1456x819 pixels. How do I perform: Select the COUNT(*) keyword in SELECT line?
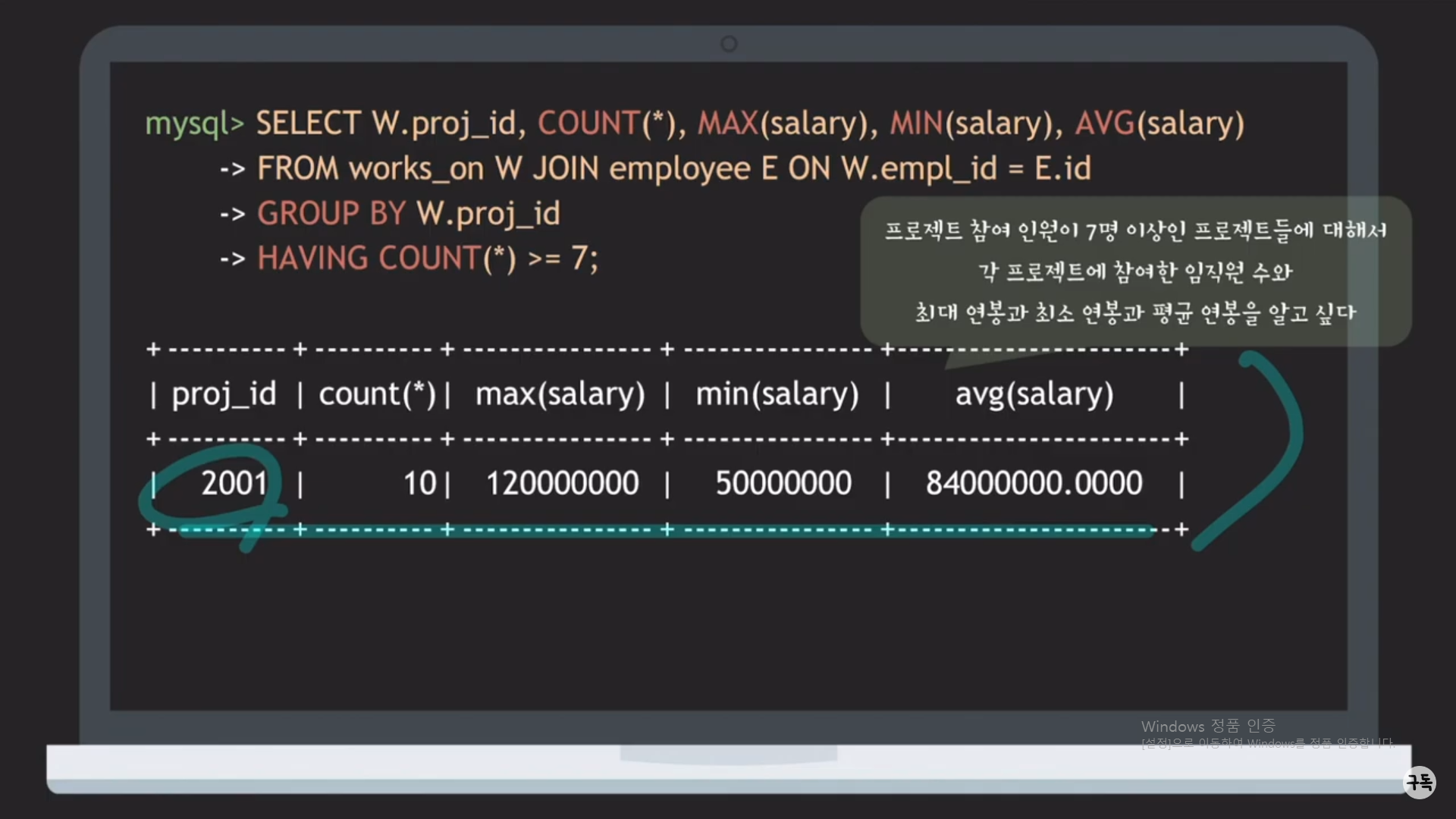click(x=605, y=124)
